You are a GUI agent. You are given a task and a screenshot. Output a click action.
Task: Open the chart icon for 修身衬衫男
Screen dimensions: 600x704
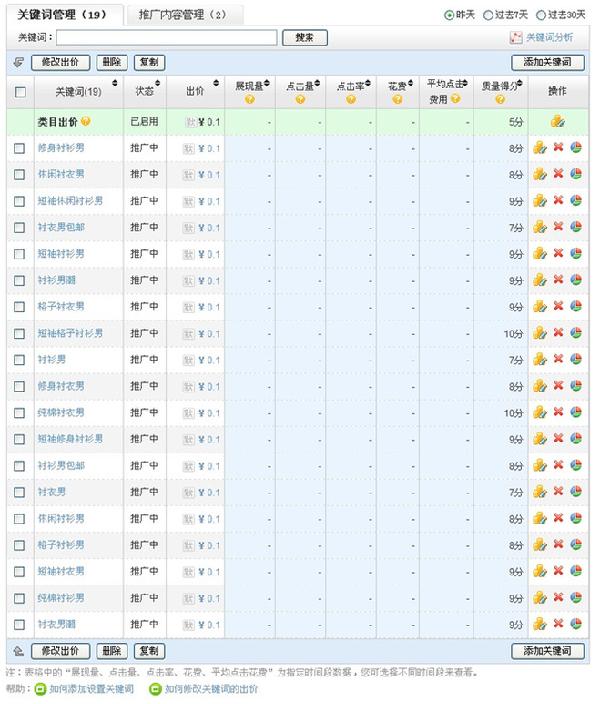576,148
